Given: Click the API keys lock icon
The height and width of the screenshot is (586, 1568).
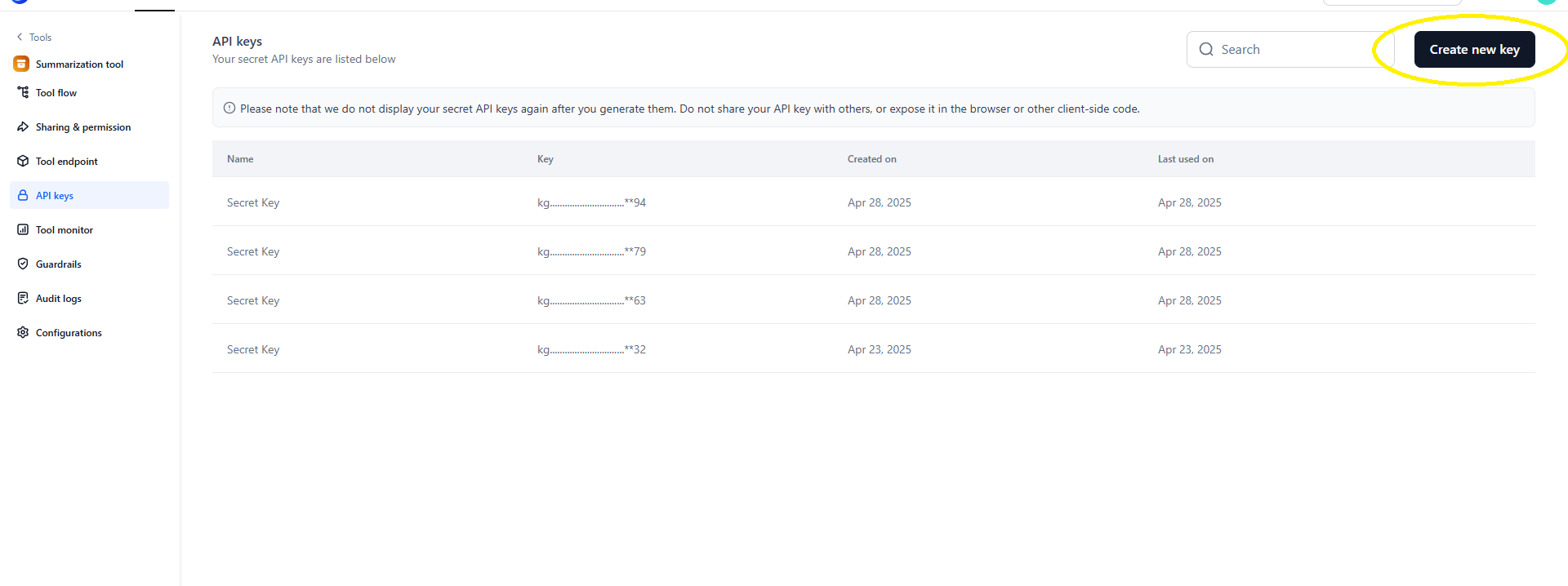Looking at the screenshot, I should (x=23, y=195).
